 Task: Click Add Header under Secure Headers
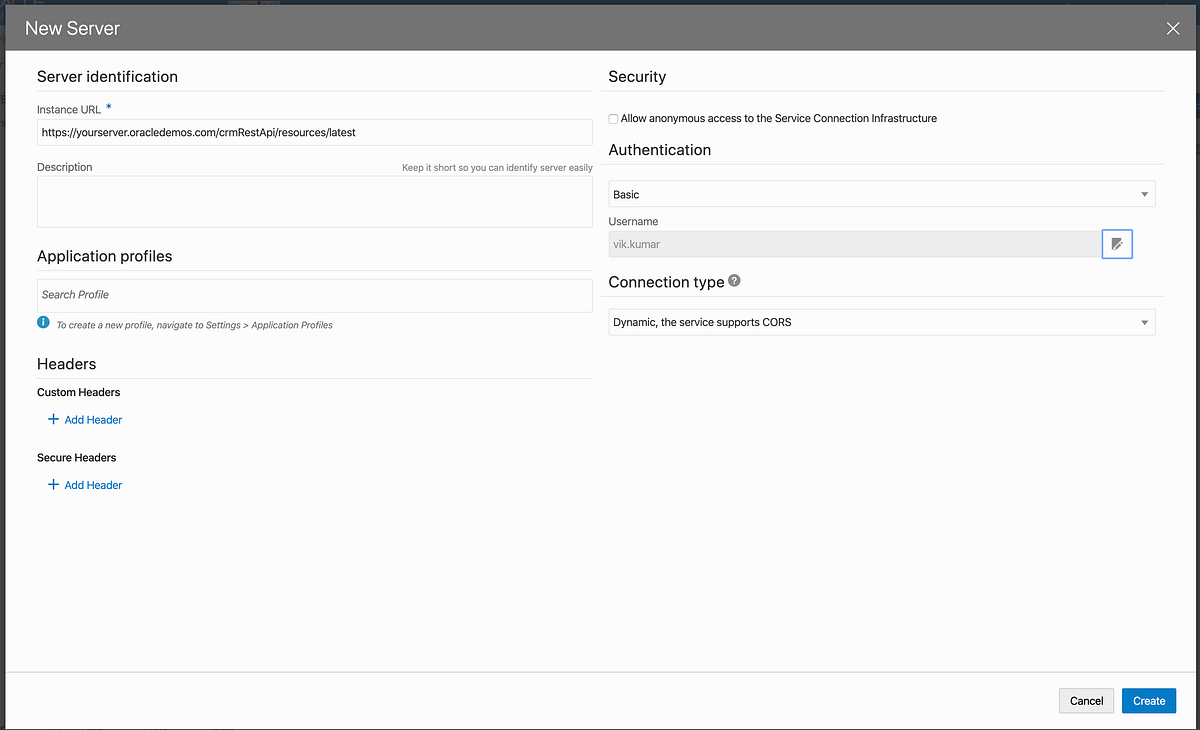[92, 484]
